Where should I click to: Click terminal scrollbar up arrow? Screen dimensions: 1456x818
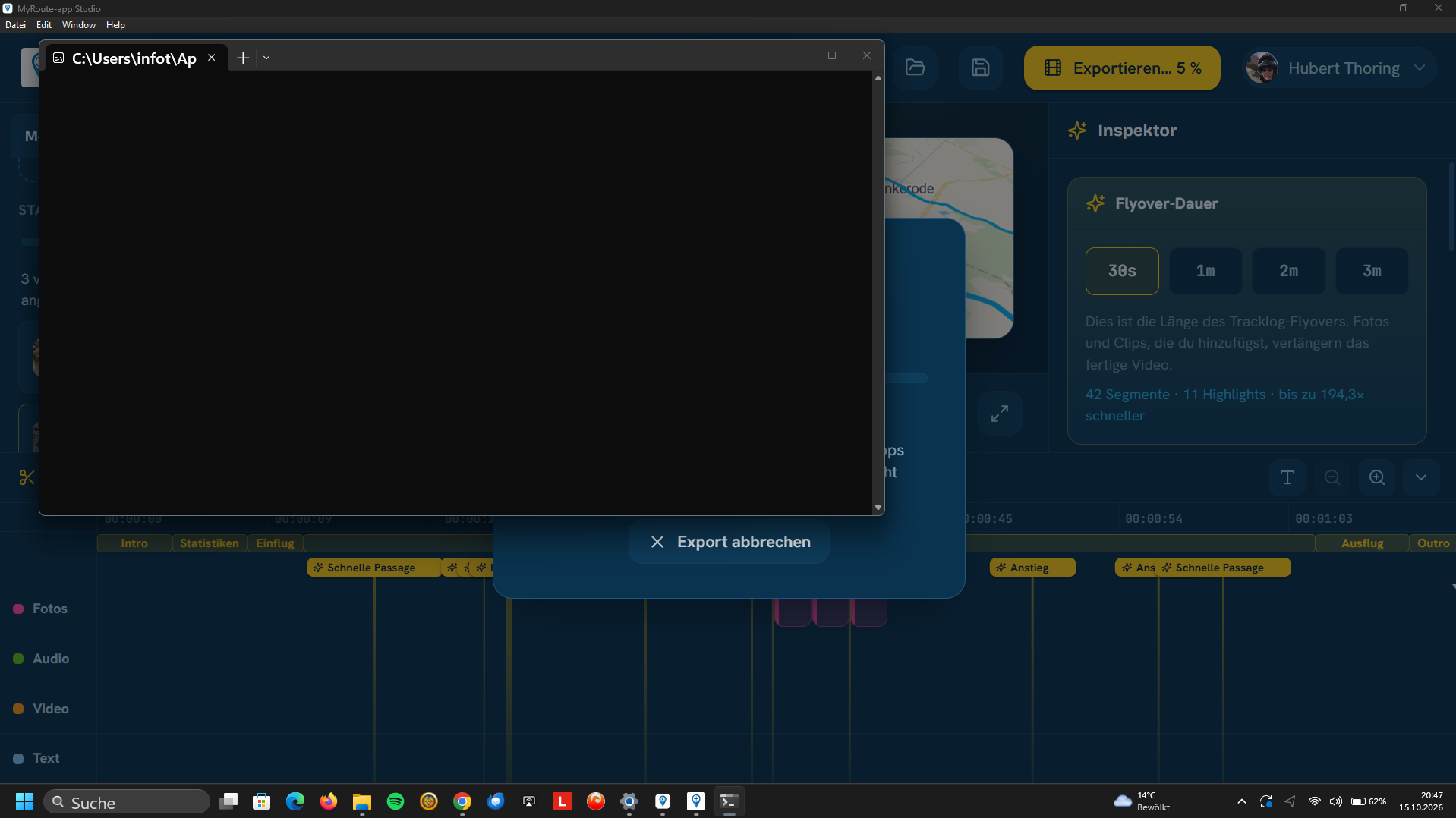[878, 78]
